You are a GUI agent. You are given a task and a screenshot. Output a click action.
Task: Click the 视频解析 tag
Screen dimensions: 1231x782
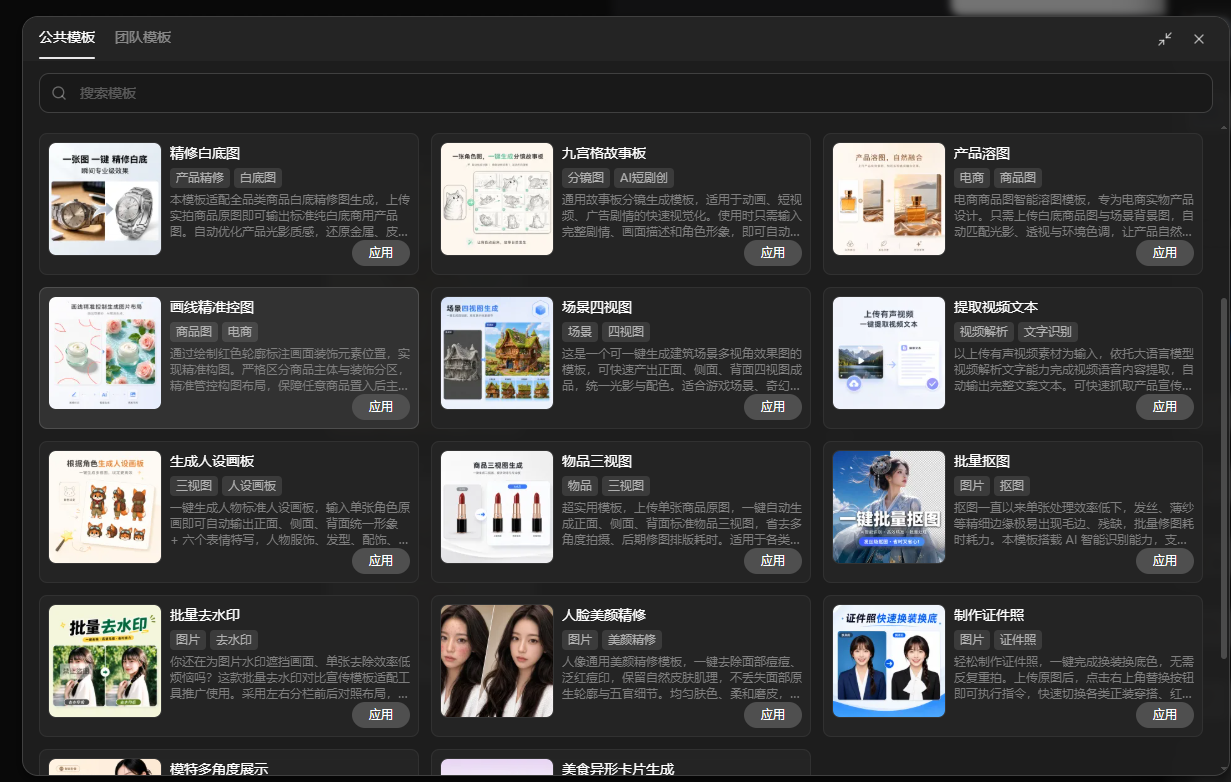pos(984,332)
